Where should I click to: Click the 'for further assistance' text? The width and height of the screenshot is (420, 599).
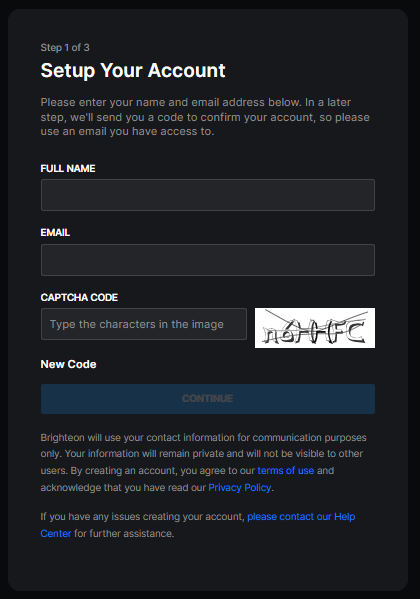coord(124,533)
